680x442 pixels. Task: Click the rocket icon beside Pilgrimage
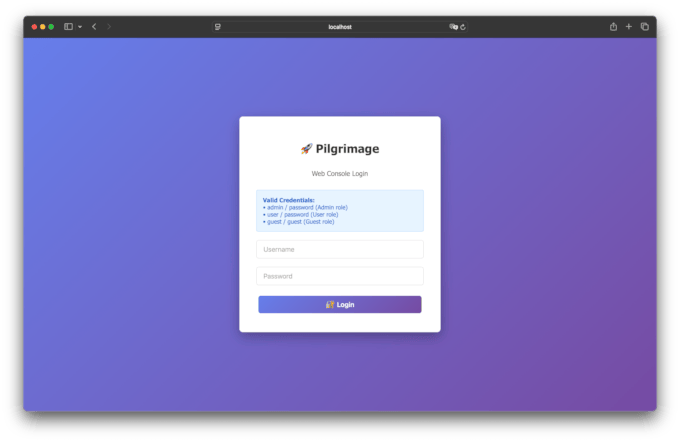(x=306, y=149)
